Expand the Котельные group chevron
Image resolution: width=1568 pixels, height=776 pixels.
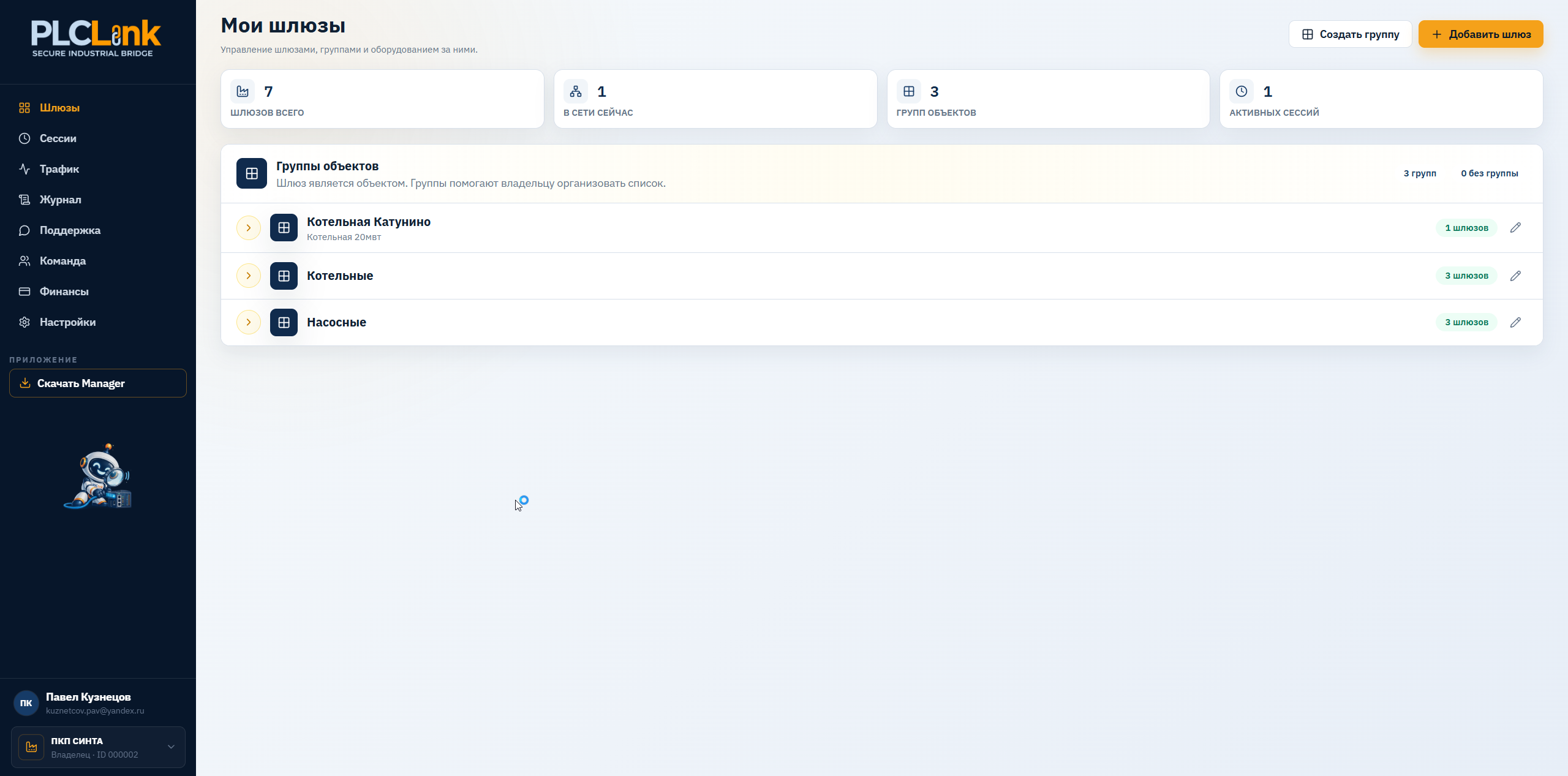pos(249,276)
